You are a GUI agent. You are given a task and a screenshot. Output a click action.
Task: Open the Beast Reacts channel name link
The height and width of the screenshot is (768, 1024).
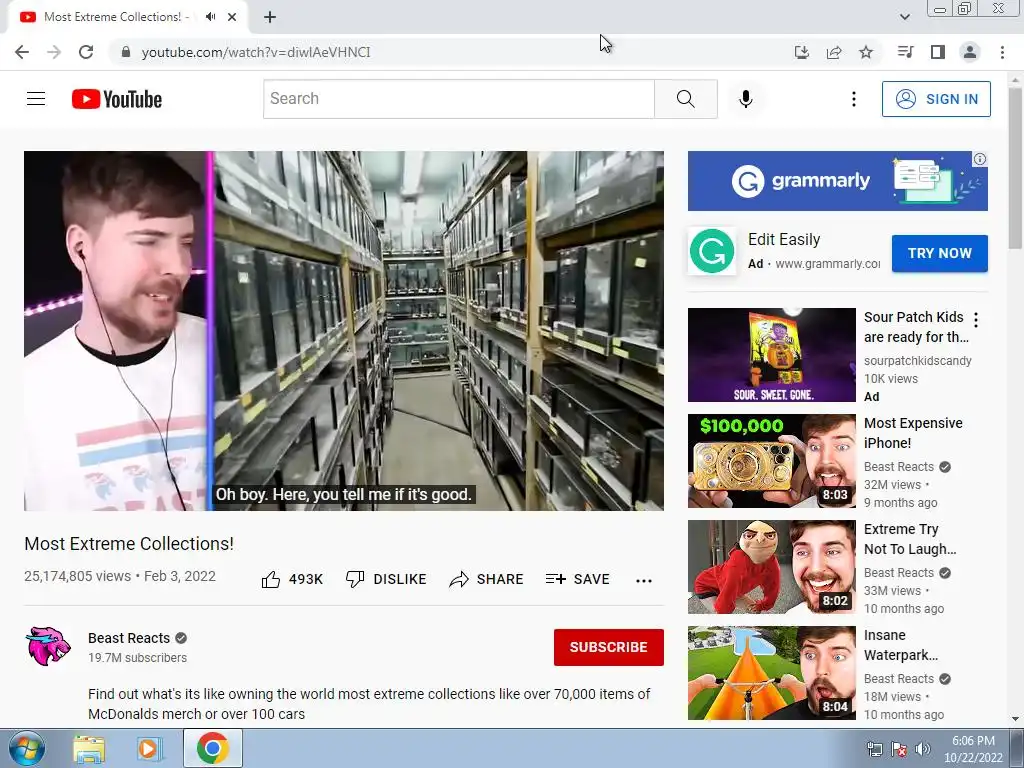tap(129, 638)
